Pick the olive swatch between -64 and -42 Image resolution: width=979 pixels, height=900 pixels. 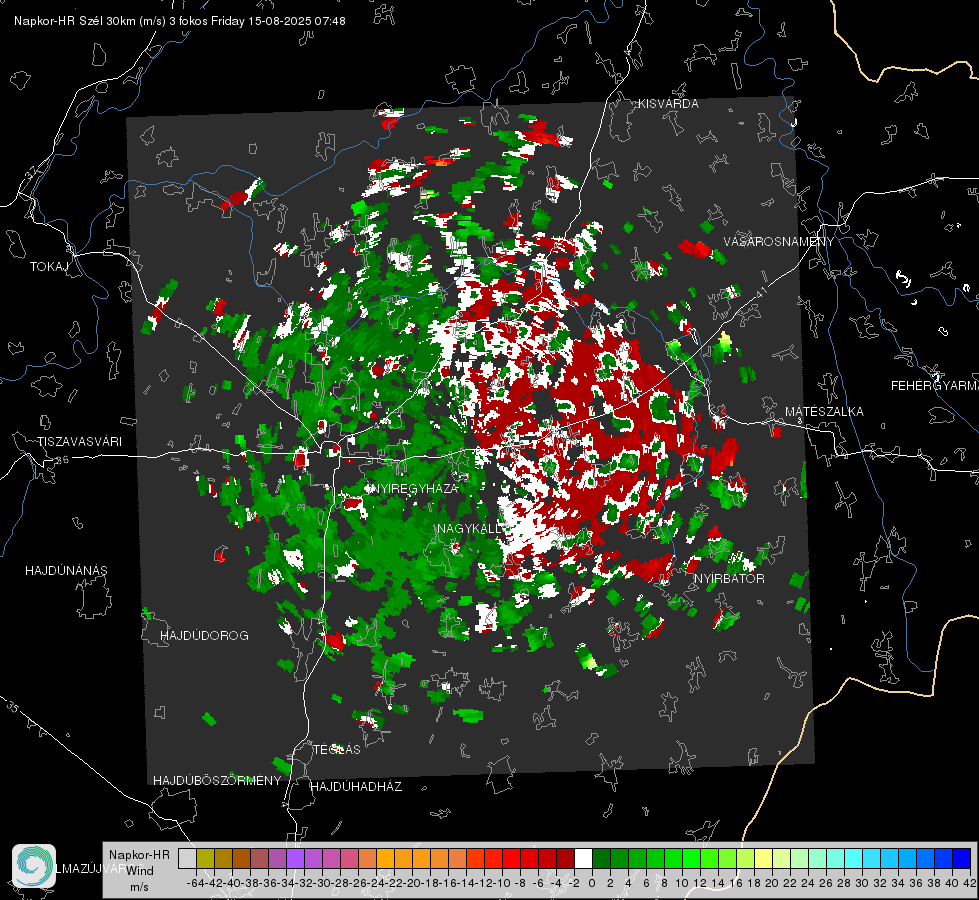pos(205,858)
